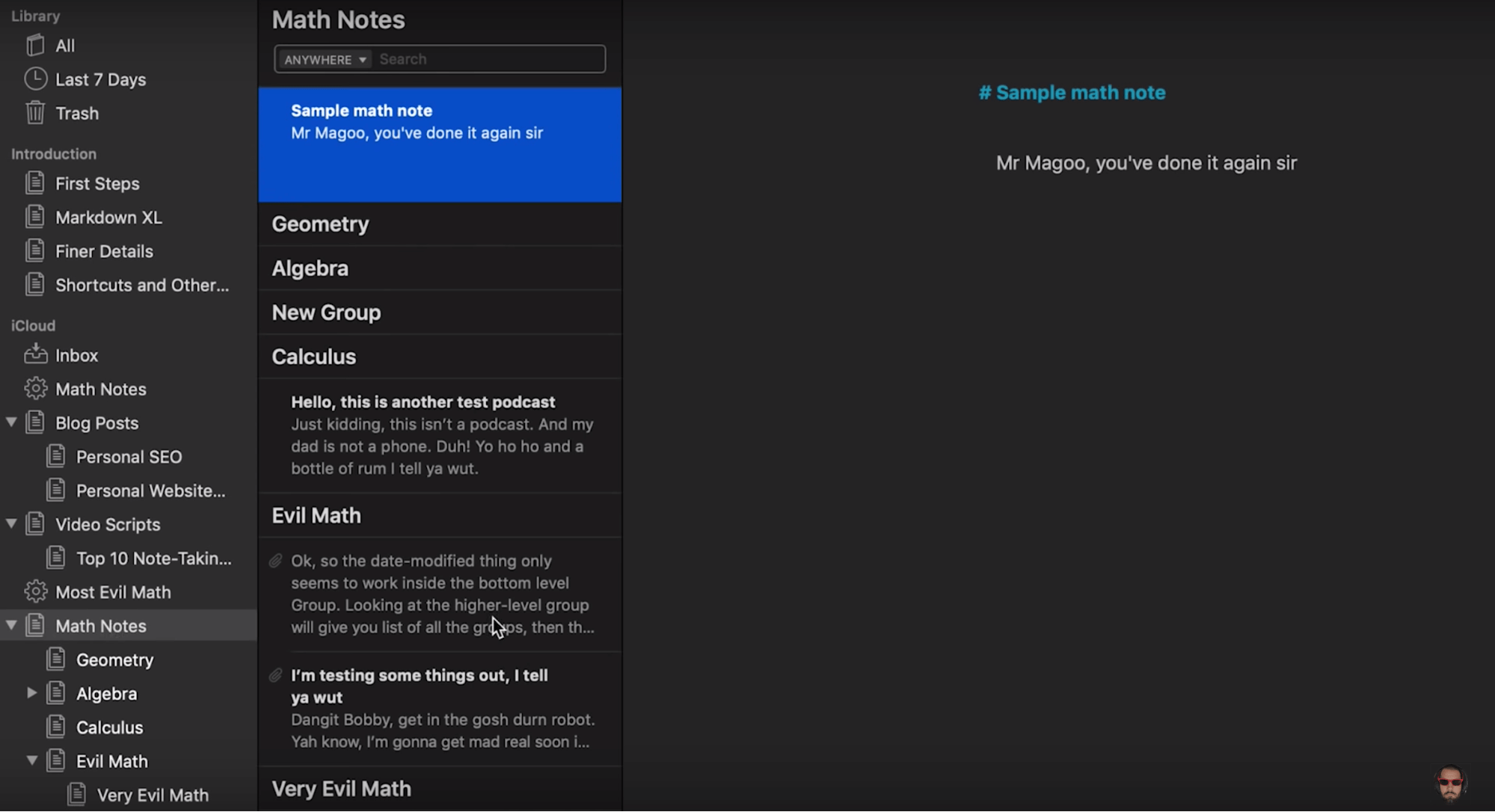This screenshot has width=1495, height=812.
Task: Toggle expand state of Blog Posts group
Action: tap(10, 422)
